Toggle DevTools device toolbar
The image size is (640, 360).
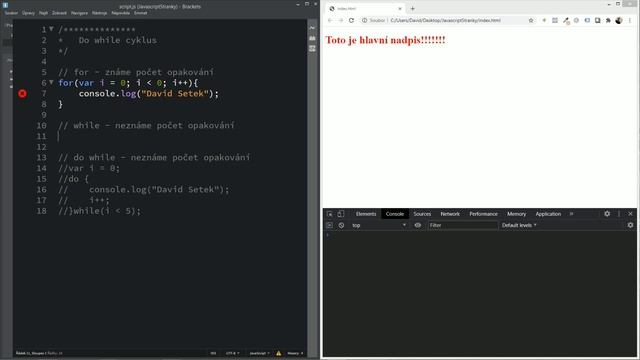(x=341, y=214)
